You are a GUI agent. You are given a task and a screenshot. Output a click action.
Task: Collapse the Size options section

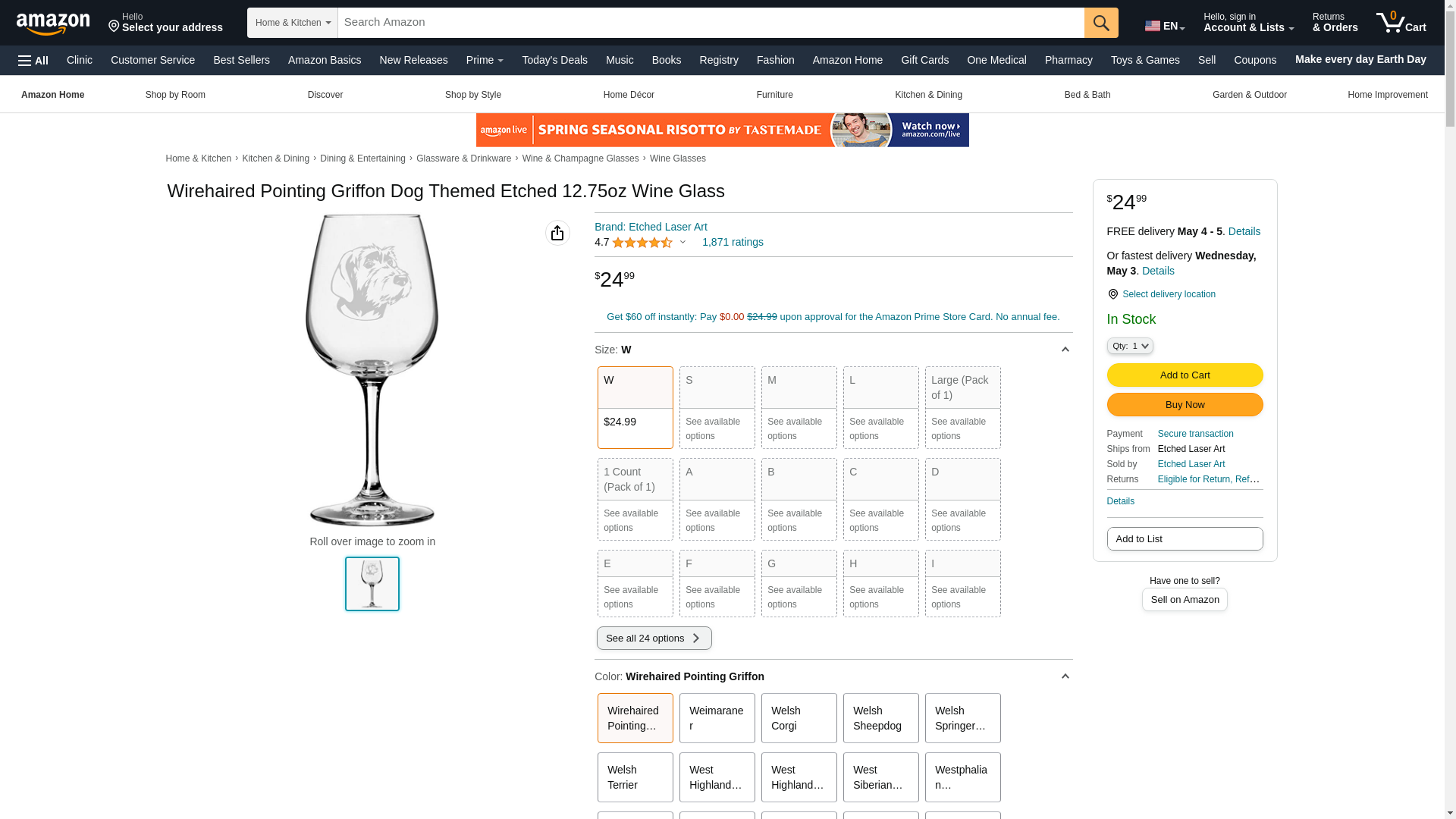(x=1065, y=350)
